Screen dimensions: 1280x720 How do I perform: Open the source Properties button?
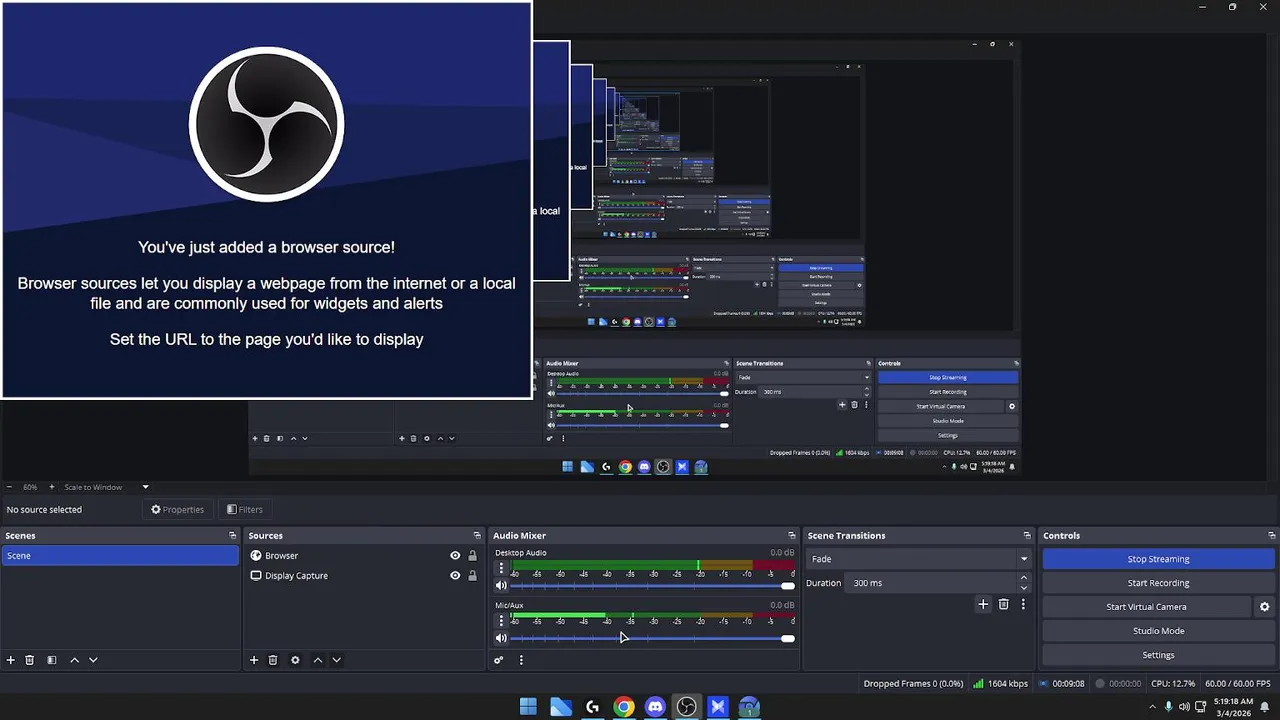[177, 510]
